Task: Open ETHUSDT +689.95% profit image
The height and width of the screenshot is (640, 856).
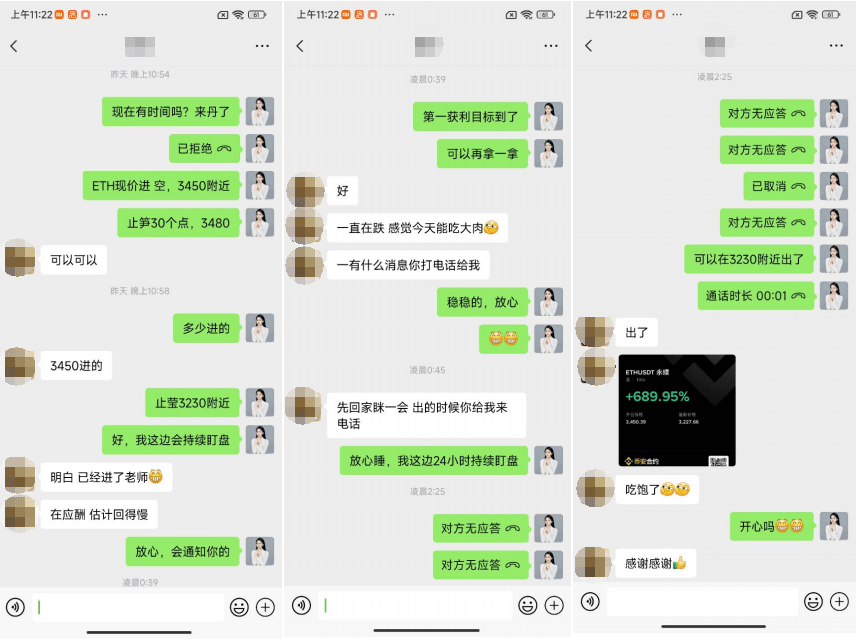Action: [677, 411]
